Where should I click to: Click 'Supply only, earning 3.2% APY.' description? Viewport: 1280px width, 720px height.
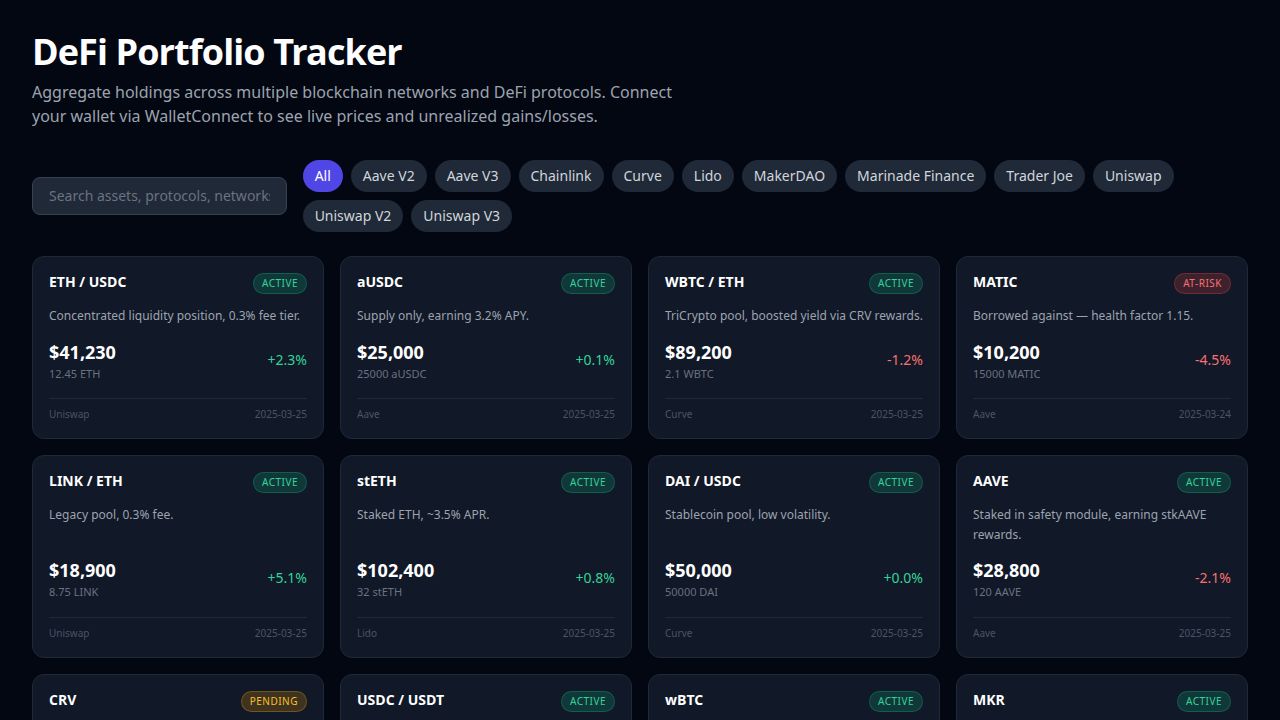[x=443, y=316]
